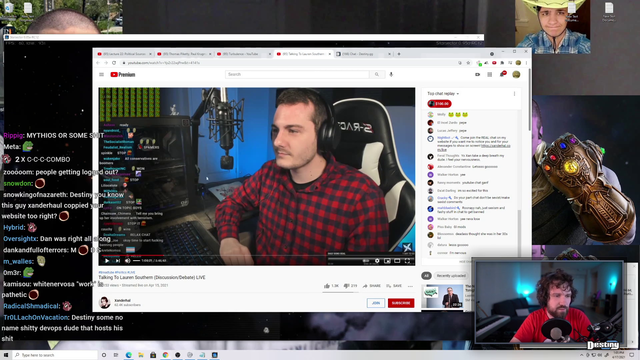Go to the YouTube Premium home logo

pyautogui.click(x=122, y=74)
